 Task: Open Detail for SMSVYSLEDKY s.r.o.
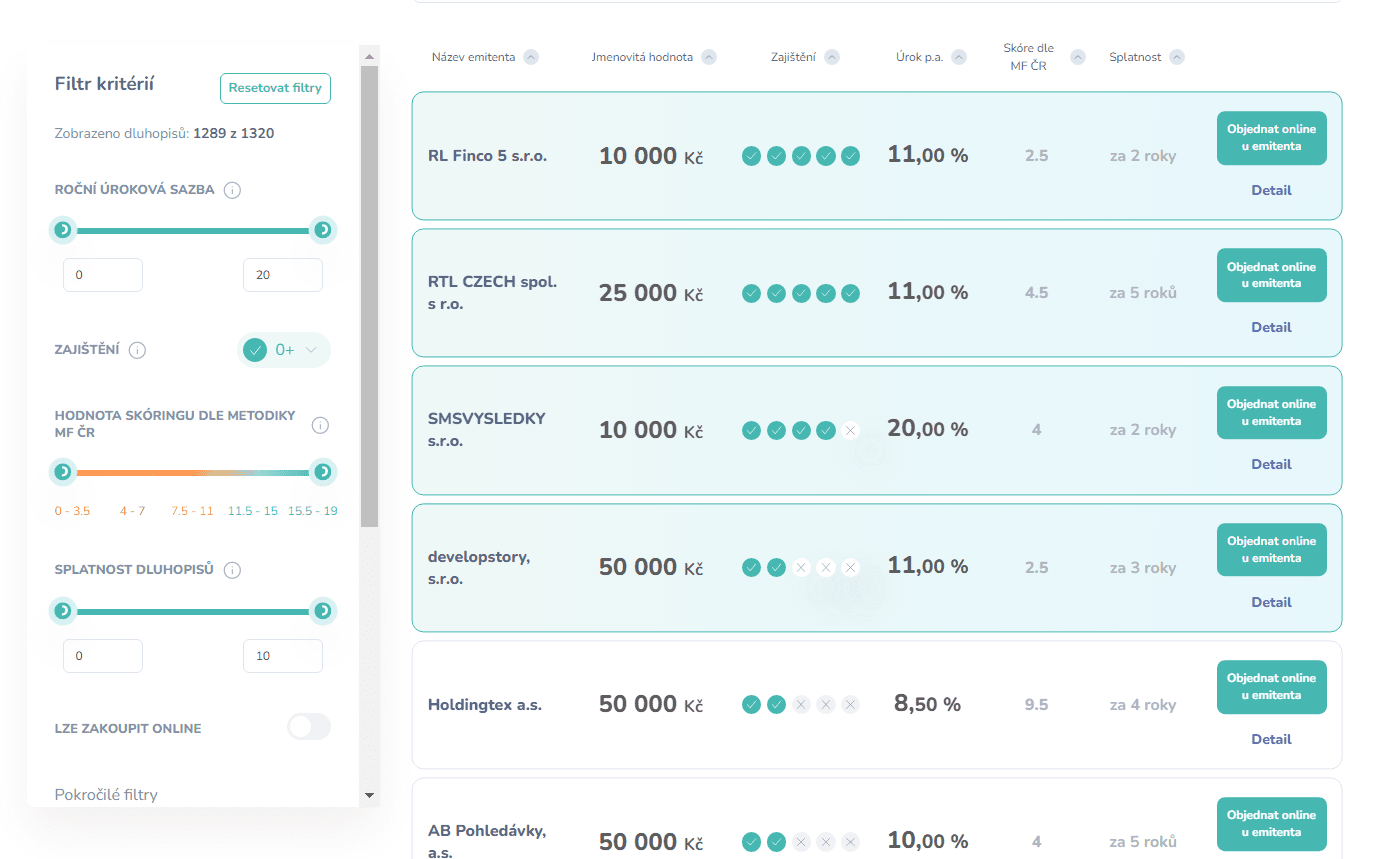(1271, 464)
